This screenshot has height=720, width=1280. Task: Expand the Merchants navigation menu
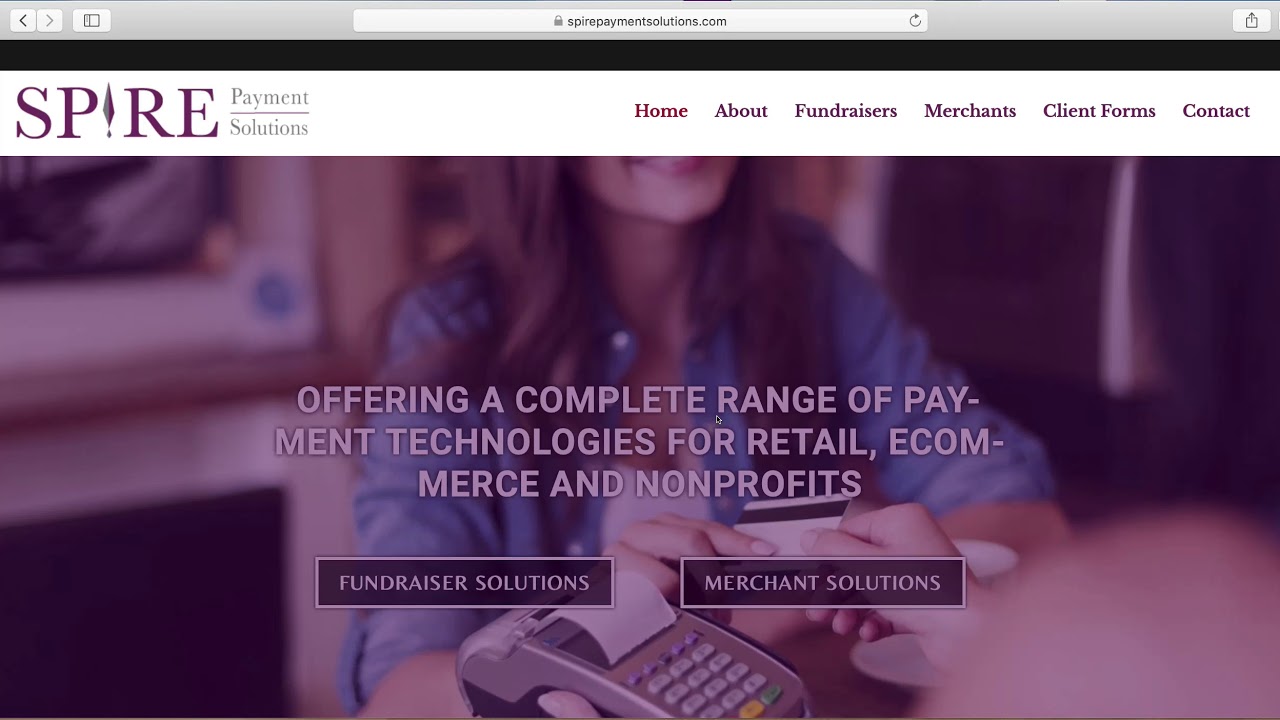click(x=970, y=111)
